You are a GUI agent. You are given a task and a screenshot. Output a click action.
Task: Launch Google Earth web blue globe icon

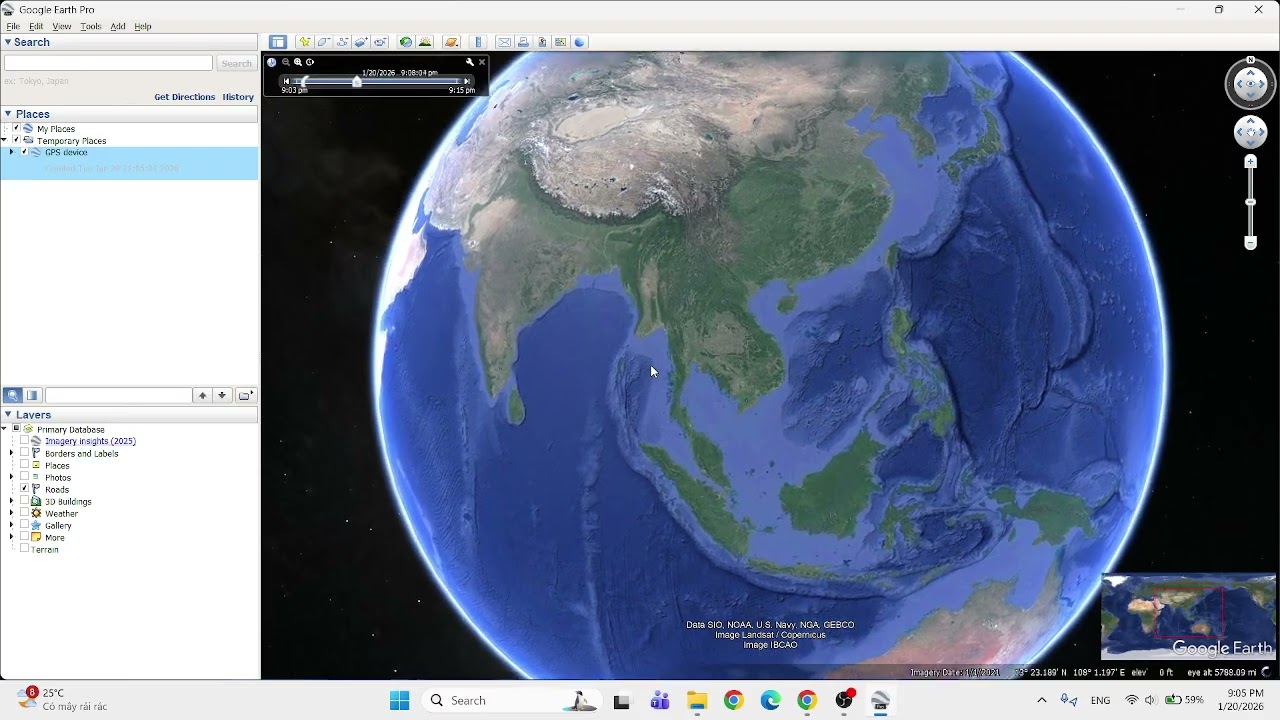[x=579, y=42]
